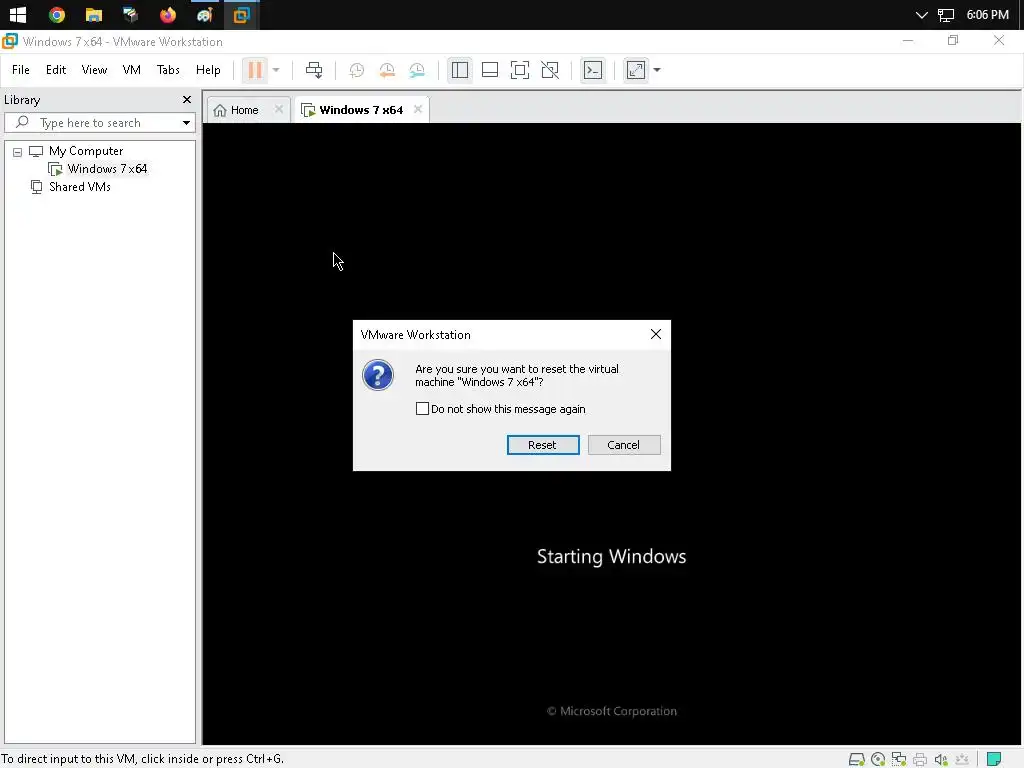Open the Windows Start button
This screenshot has height=768, width=1024.
(18, 14)
